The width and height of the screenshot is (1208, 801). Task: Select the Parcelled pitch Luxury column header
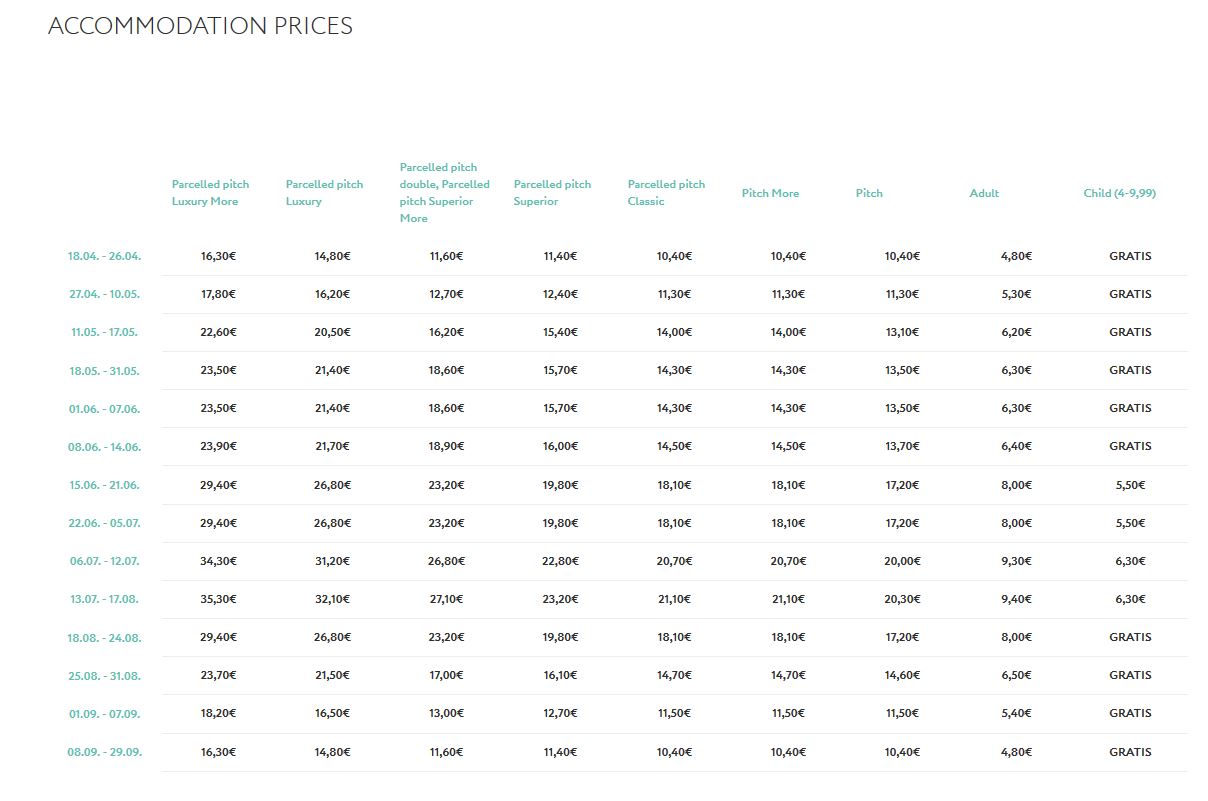pos(324,193)
